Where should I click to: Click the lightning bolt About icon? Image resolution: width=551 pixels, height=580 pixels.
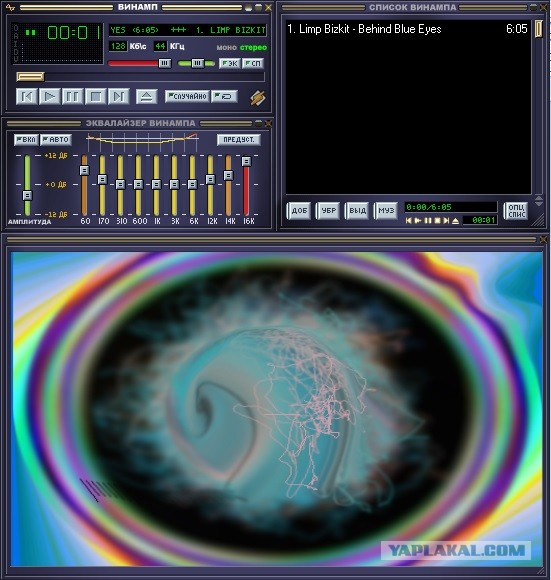coord(258,98)
